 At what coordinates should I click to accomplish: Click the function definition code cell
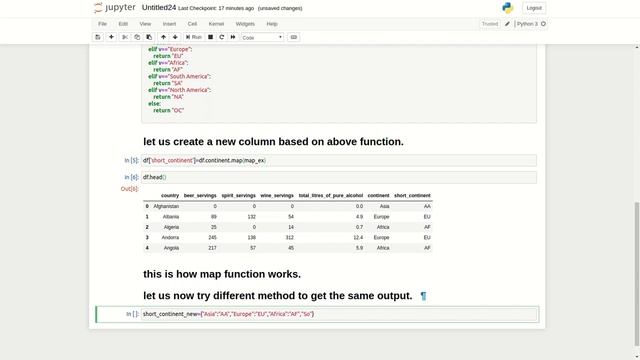click(339, 83)
